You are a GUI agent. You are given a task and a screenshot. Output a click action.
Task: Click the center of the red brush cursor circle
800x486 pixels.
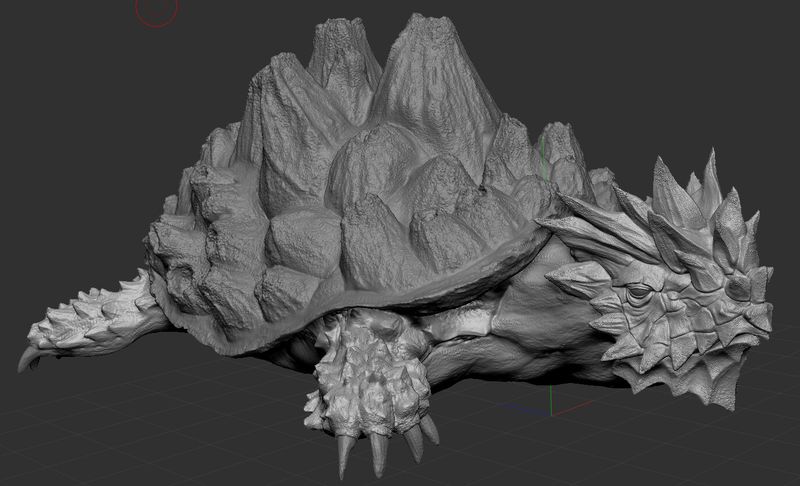[x=155, y=8]
